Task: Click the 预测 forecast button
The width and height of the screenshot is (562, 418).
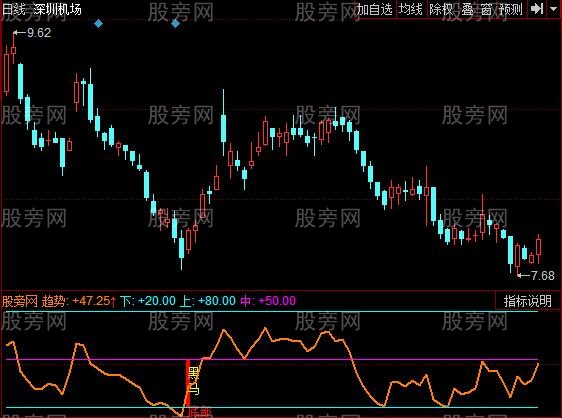Action: (x=511, y=9)
